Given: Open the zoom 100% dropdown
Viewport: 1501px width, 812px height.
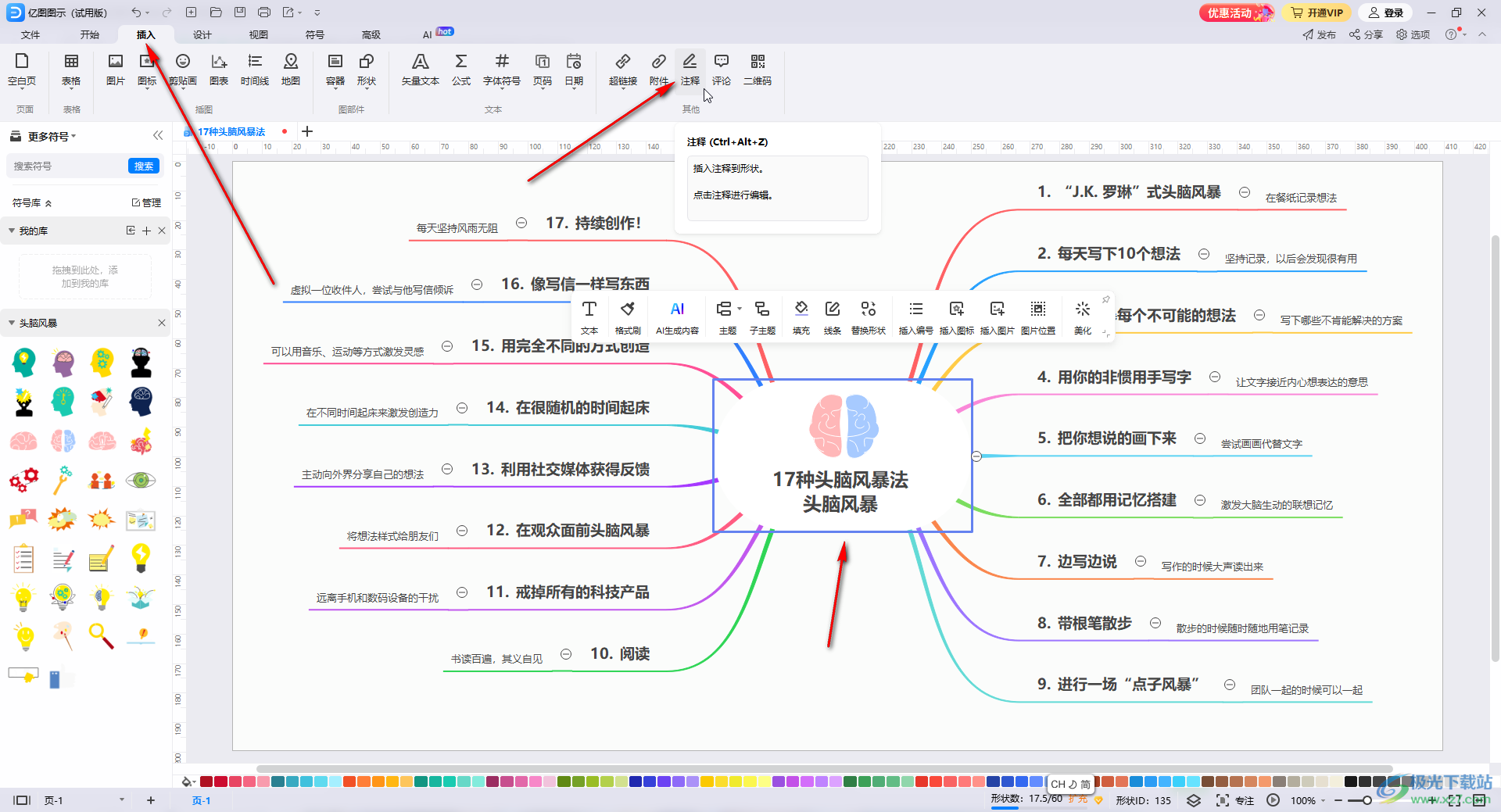Looking at the screenshot, I should pos(1308,800).
